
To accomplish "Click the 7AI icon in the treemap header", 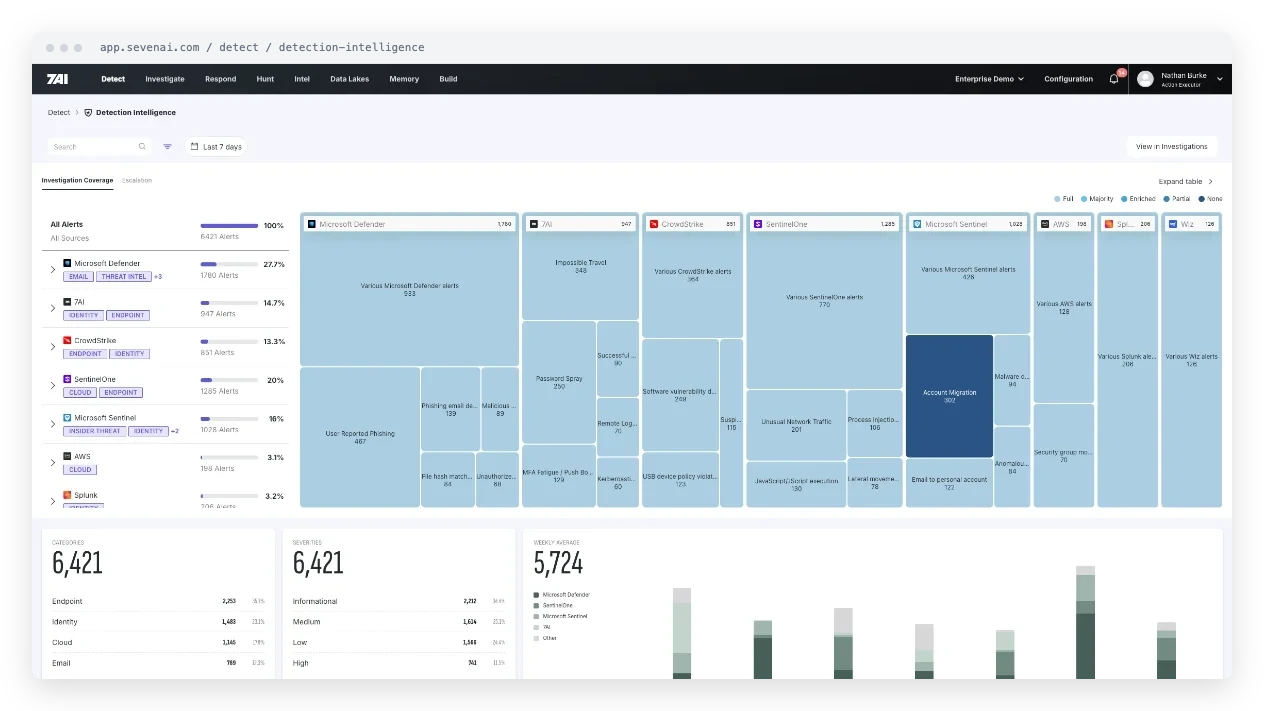I will 534,224.
